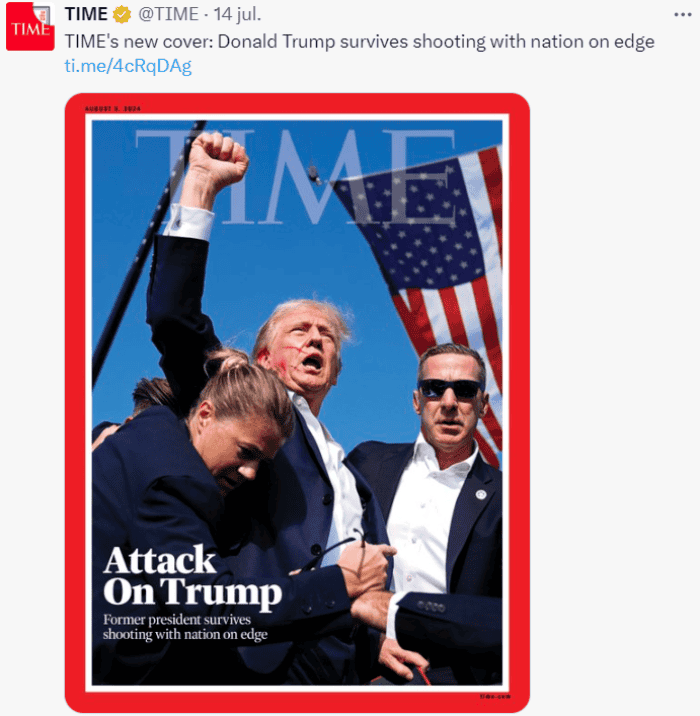Open the red TIME profile avatar
Image resolution: width=700 pixels, height=716 pixels.
(x=30, y=26)
